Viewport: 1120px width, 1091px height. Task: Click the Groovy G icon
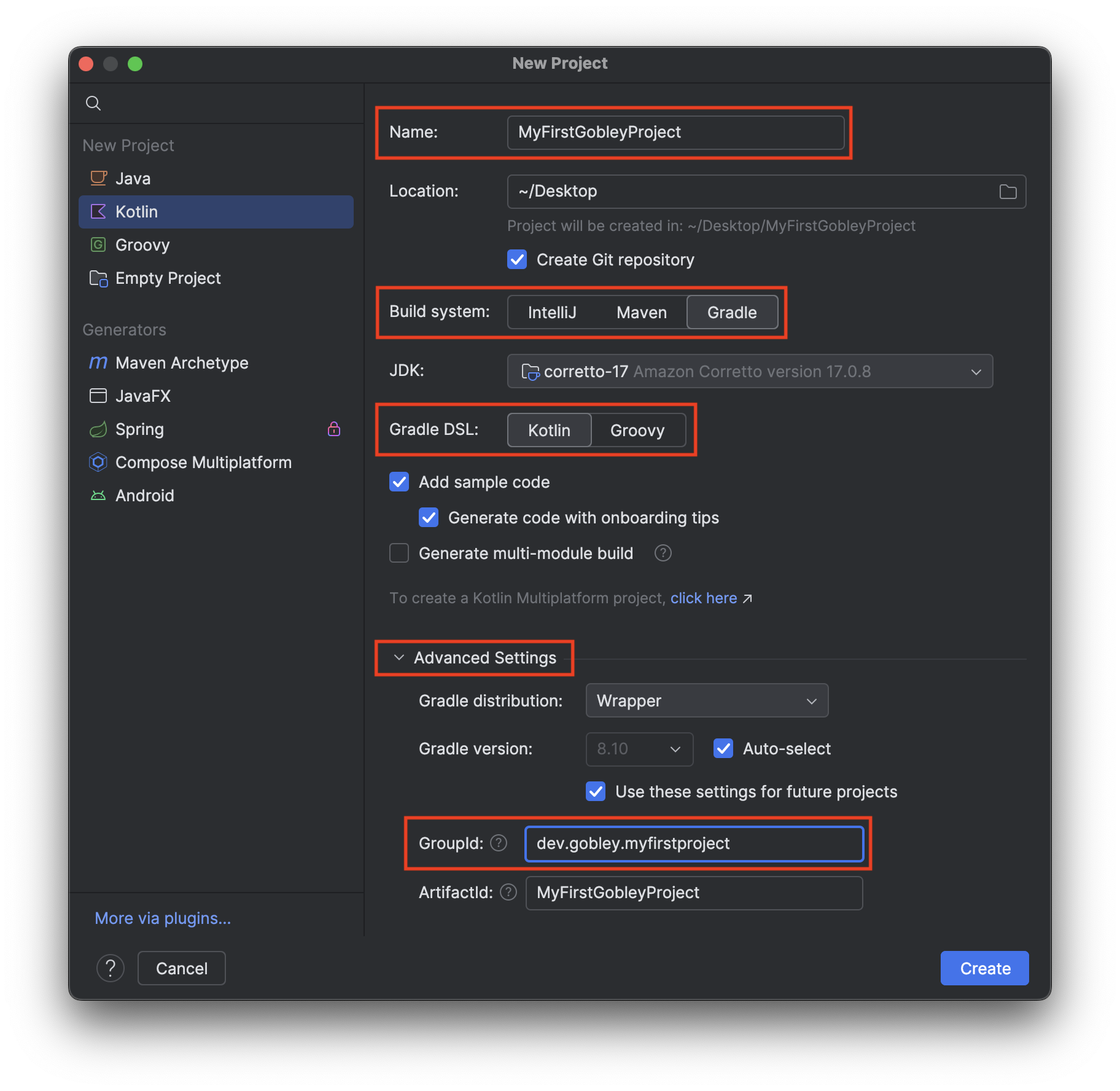98,244
